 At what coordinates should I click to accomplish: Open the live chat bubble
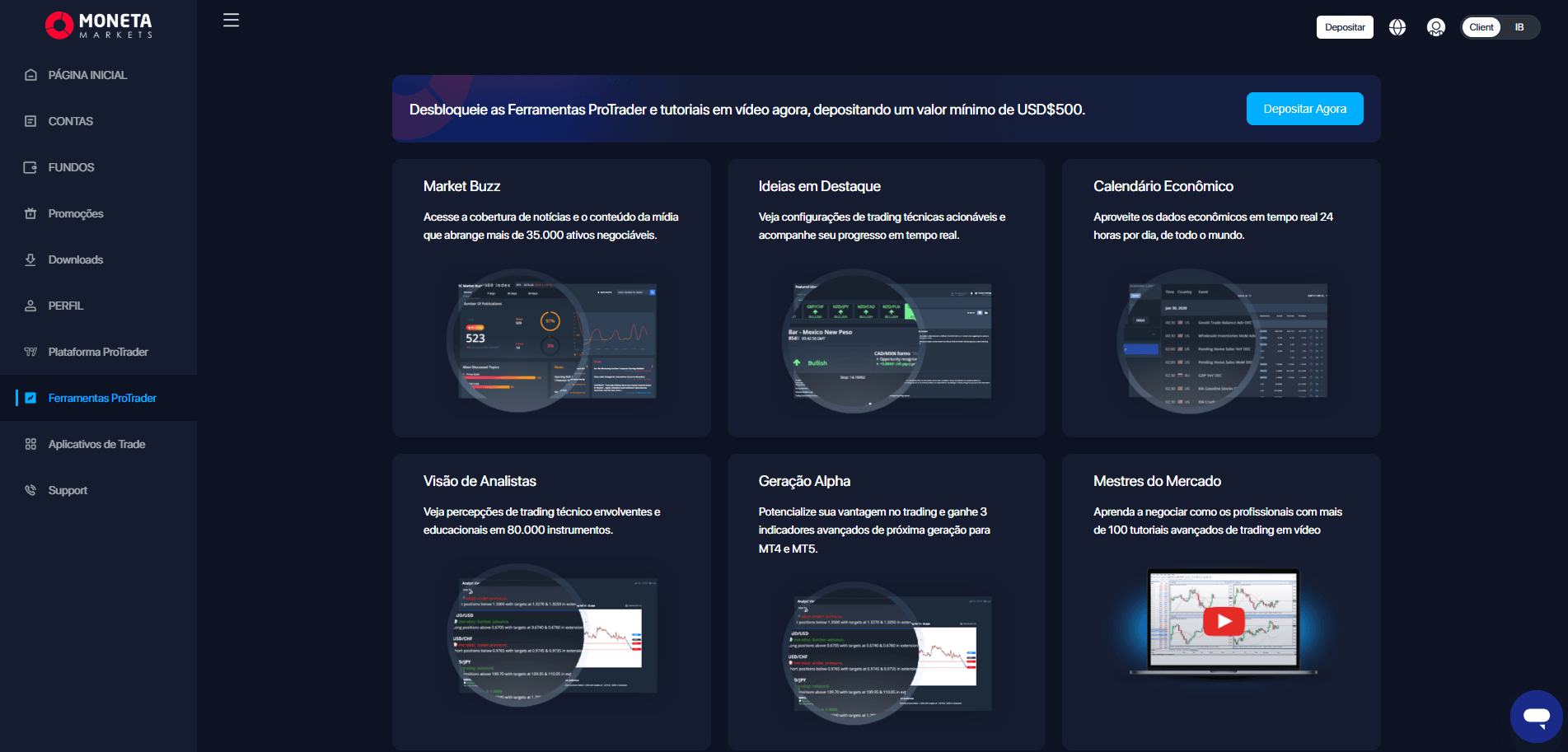1537,717
